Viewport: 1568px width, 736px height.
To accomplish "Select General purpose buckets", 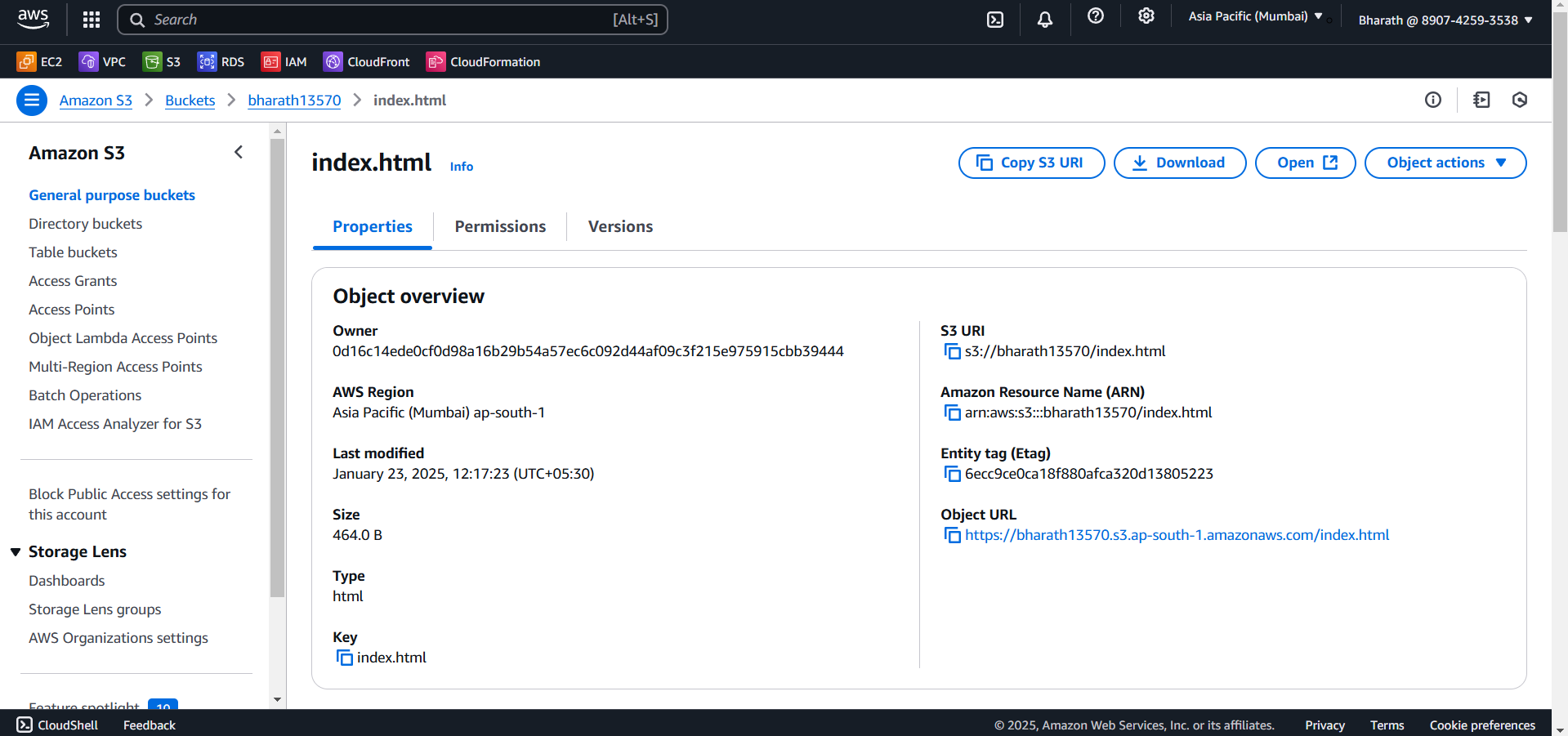I will pos(112,195).
